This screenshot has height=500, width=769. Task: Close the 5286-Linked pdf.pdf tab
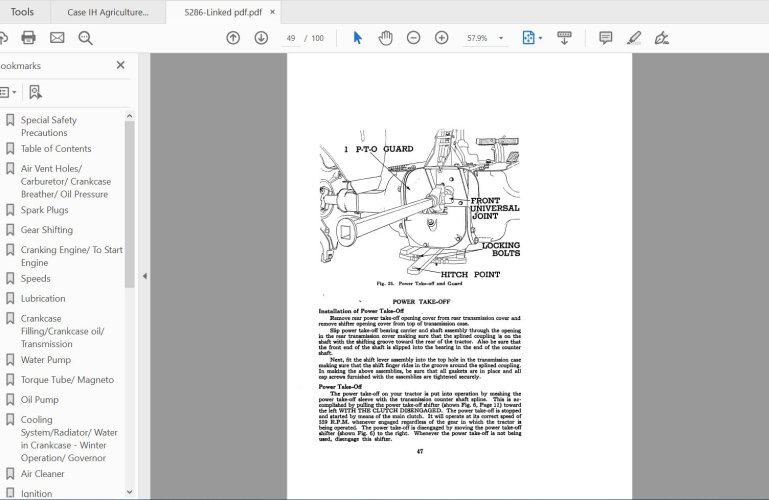tap(273, 12)
